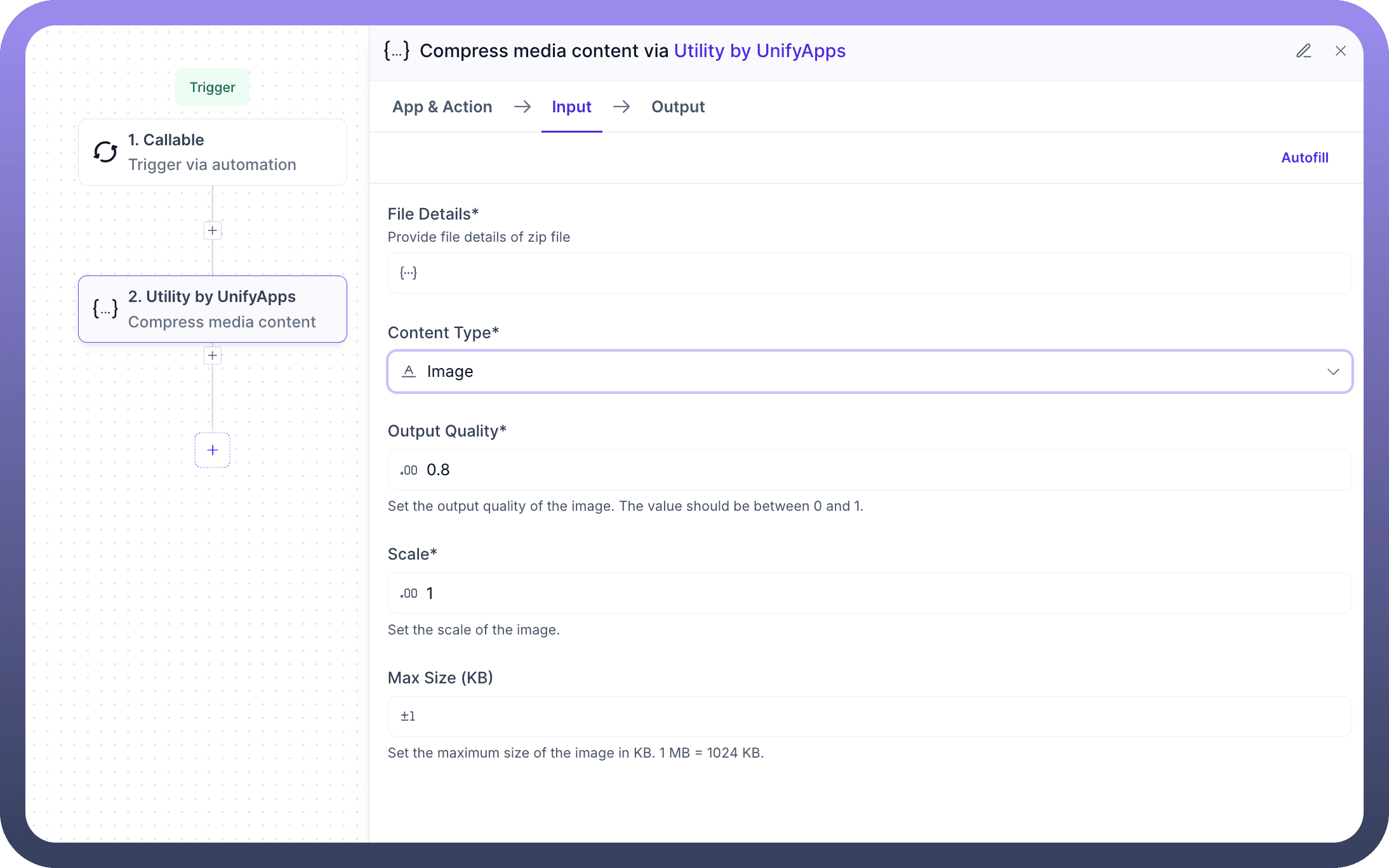Click the Callable trigger sync icon
The width and height of the screenshot is (1389, 868).
point(105,152)
